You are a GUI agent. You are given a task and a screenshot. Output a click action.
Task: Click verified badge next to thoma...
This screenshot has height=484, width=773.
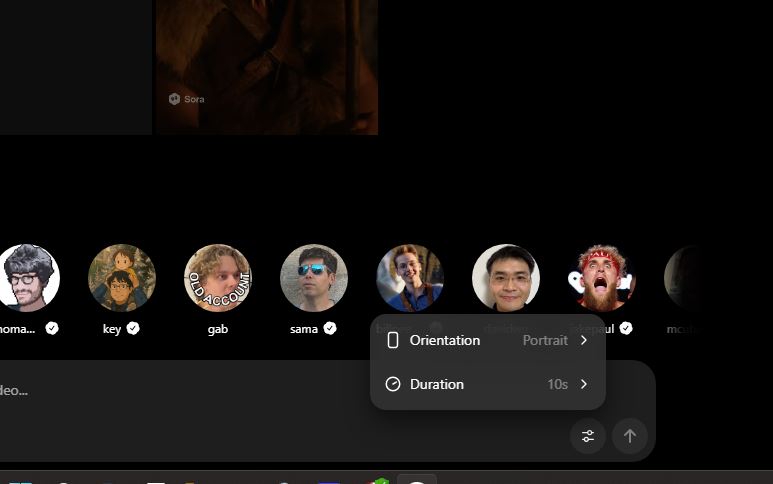pos(52,328)
